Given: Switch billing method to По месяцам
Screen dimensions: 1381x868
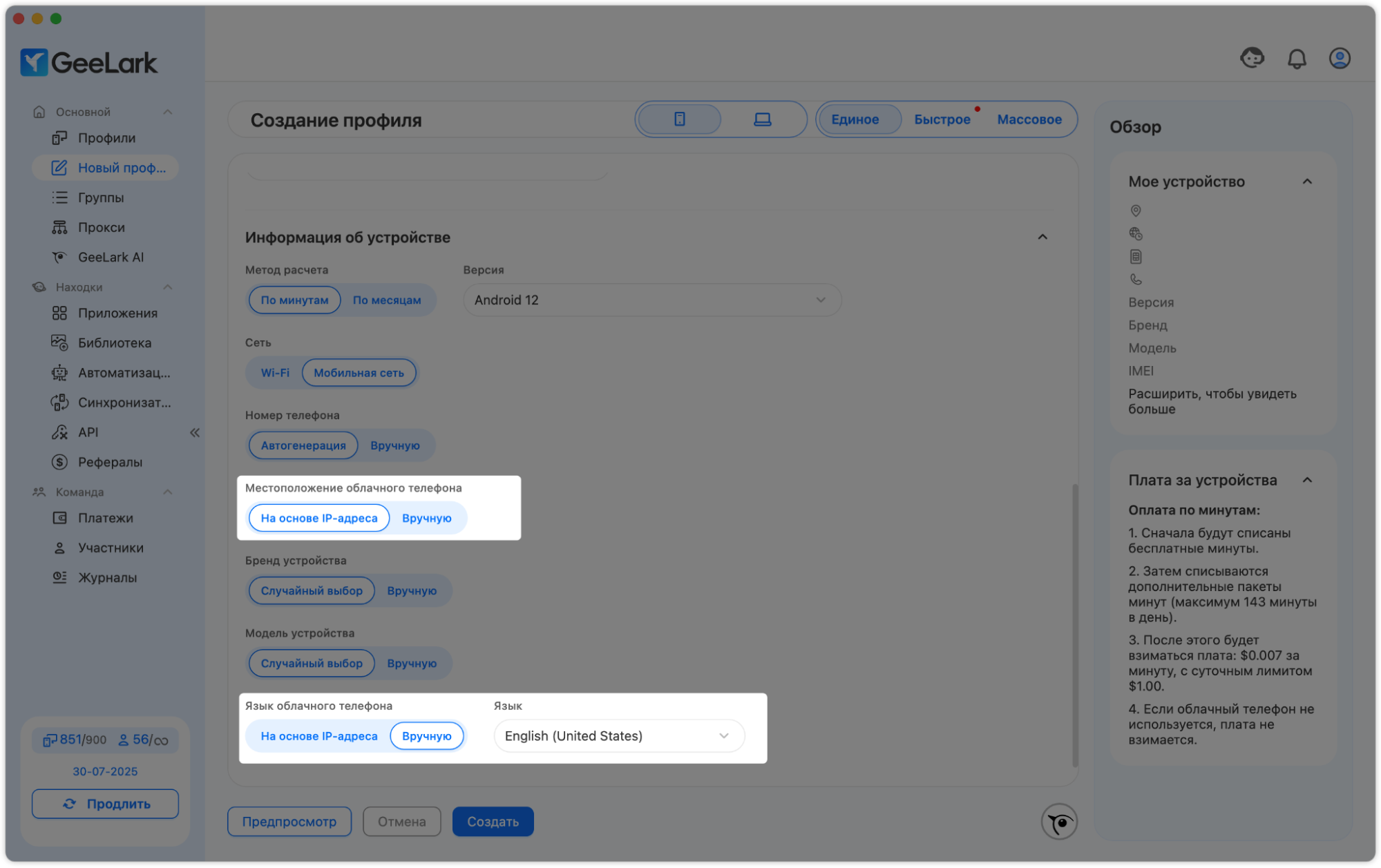Looking at the screenshot, I should click(x=386, y=300).
